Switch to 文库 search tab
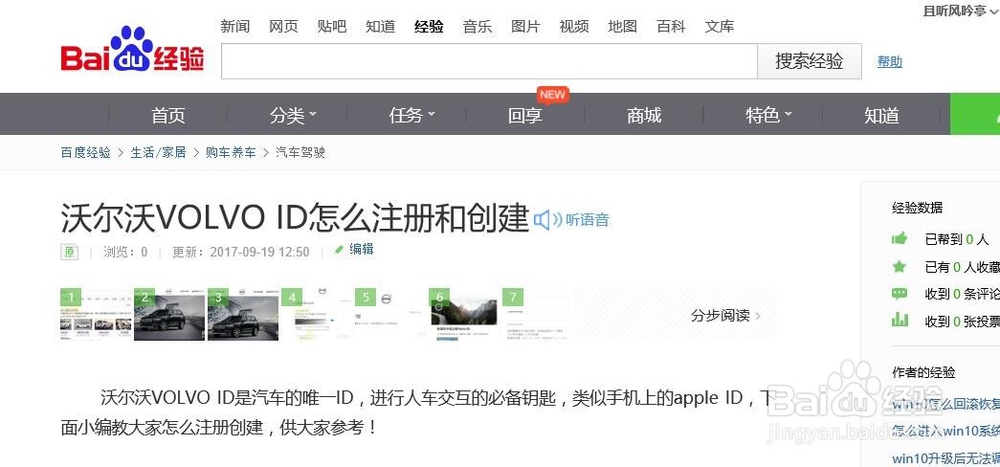The height and width of the screenshot is (467, 1000). point(719,27)
